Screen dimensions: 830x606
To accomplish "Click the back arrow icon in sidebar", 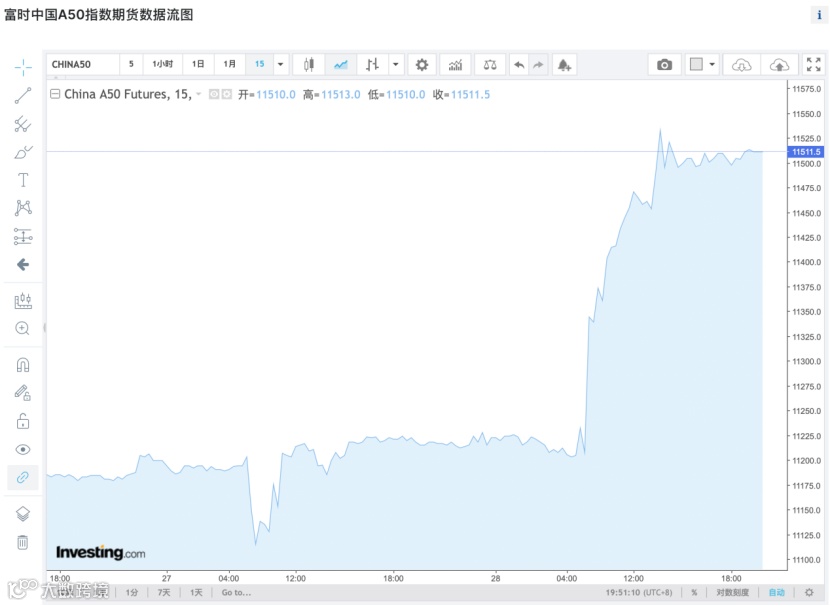I will pyautogui.click(x=23, y=265).
